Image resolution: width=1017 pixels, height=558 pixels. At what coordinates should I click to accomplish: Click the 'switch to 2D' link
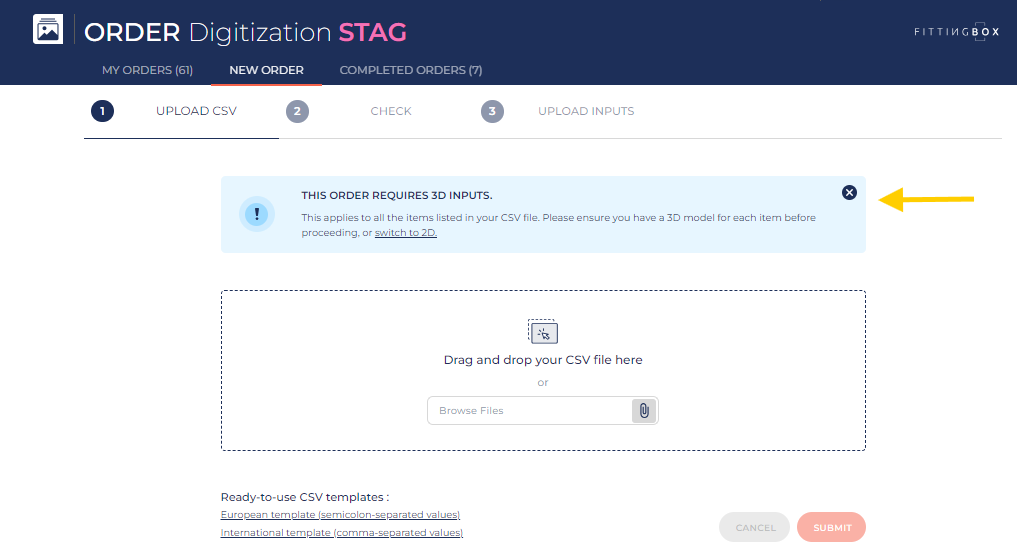point(405,233)
